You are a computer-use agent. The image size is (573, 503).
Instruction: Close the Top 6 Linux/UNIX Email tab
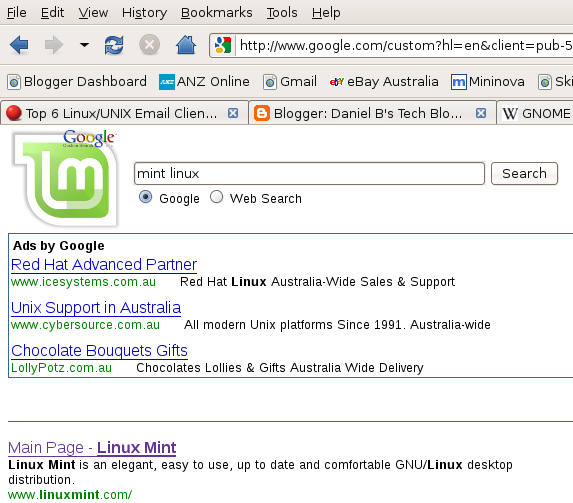pyautogui.click(x=233, y=113)
